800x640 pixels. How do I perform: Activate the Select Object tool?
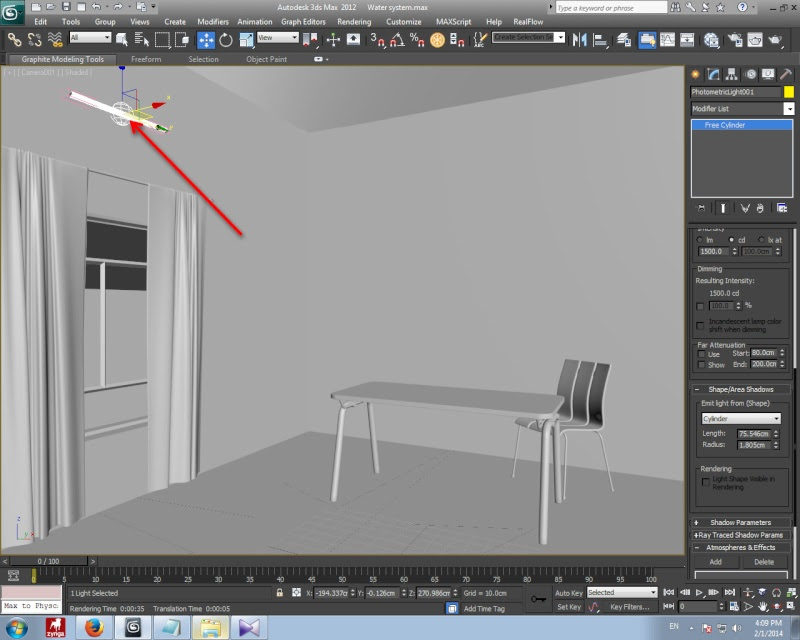point(122,39)
